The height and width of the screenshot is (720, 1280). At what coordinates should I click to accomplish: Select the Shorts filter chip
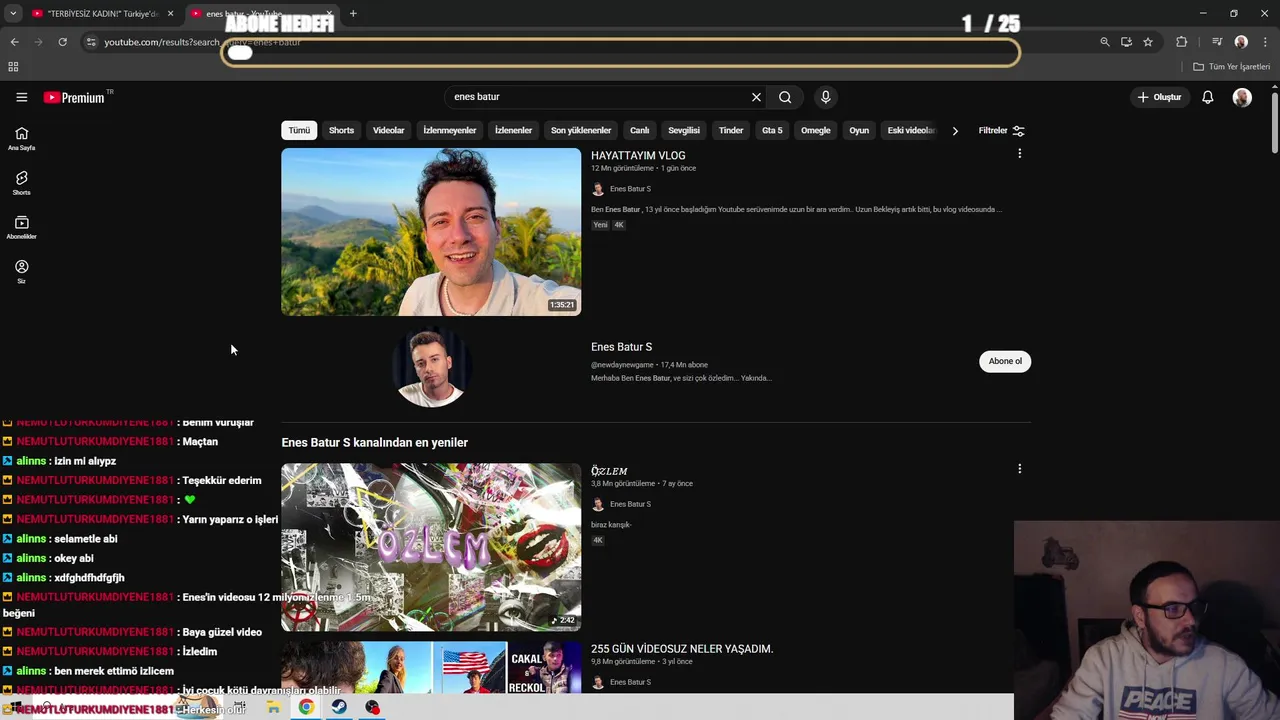click(x=341, y=130)
